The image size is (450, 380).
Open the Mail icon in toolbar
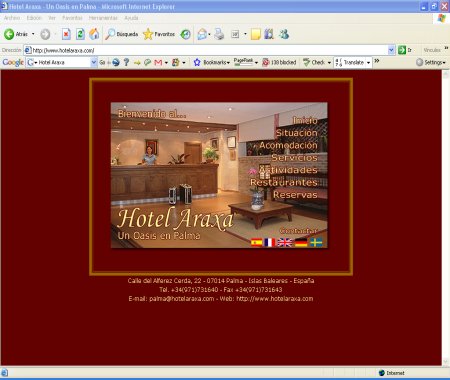[202, 34]
